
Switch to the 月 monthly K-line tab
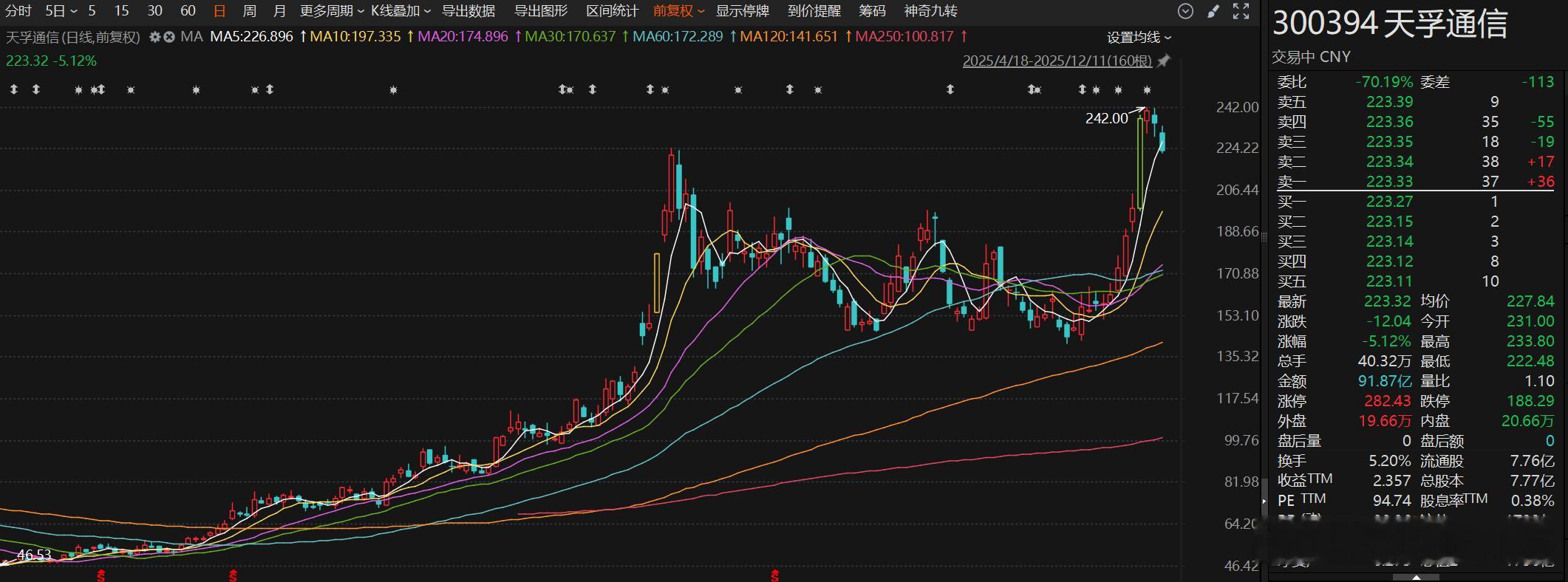point(279,11)
